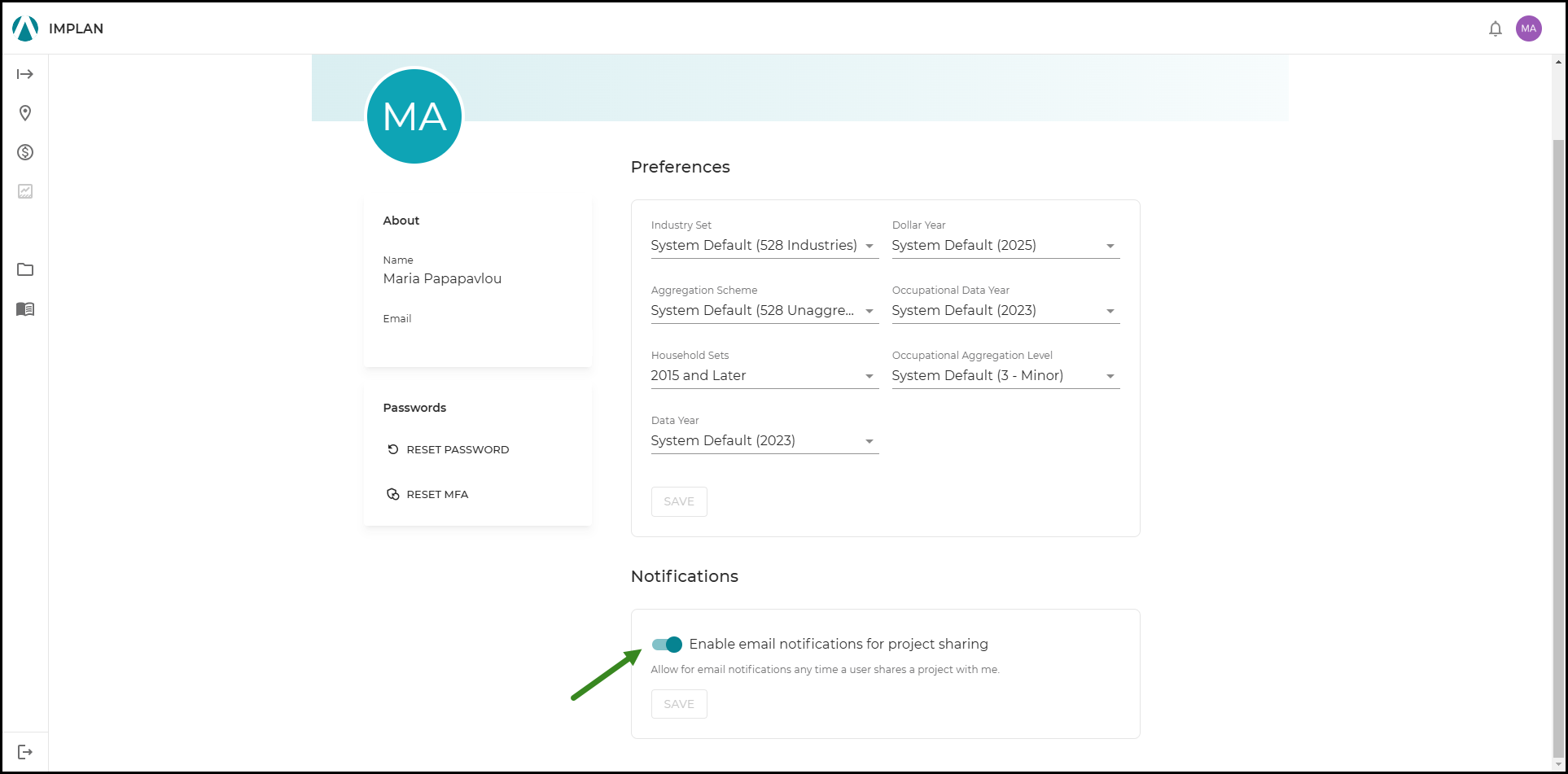
Task: Click the Reset MFA icon
Action: coord(393,494)
